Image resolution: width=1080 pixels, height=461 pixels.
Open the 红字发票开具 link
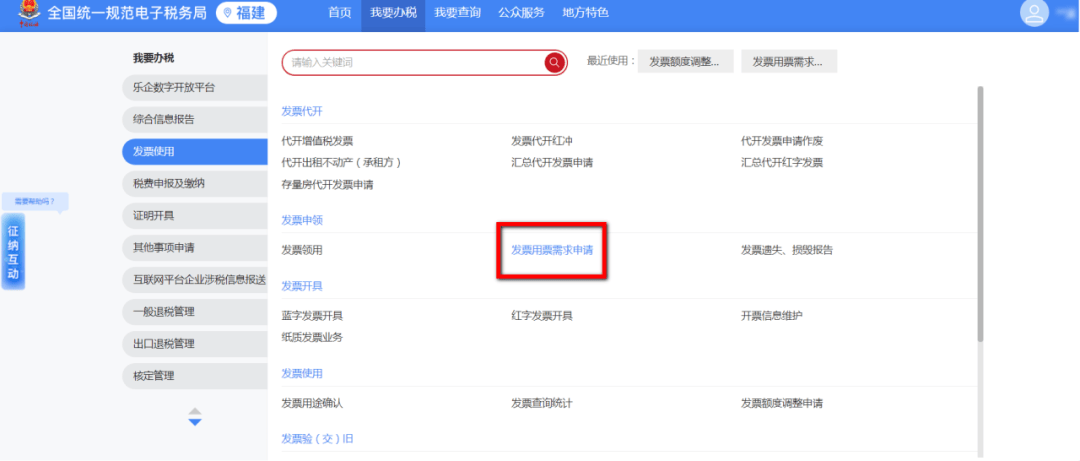click(542, 316)
